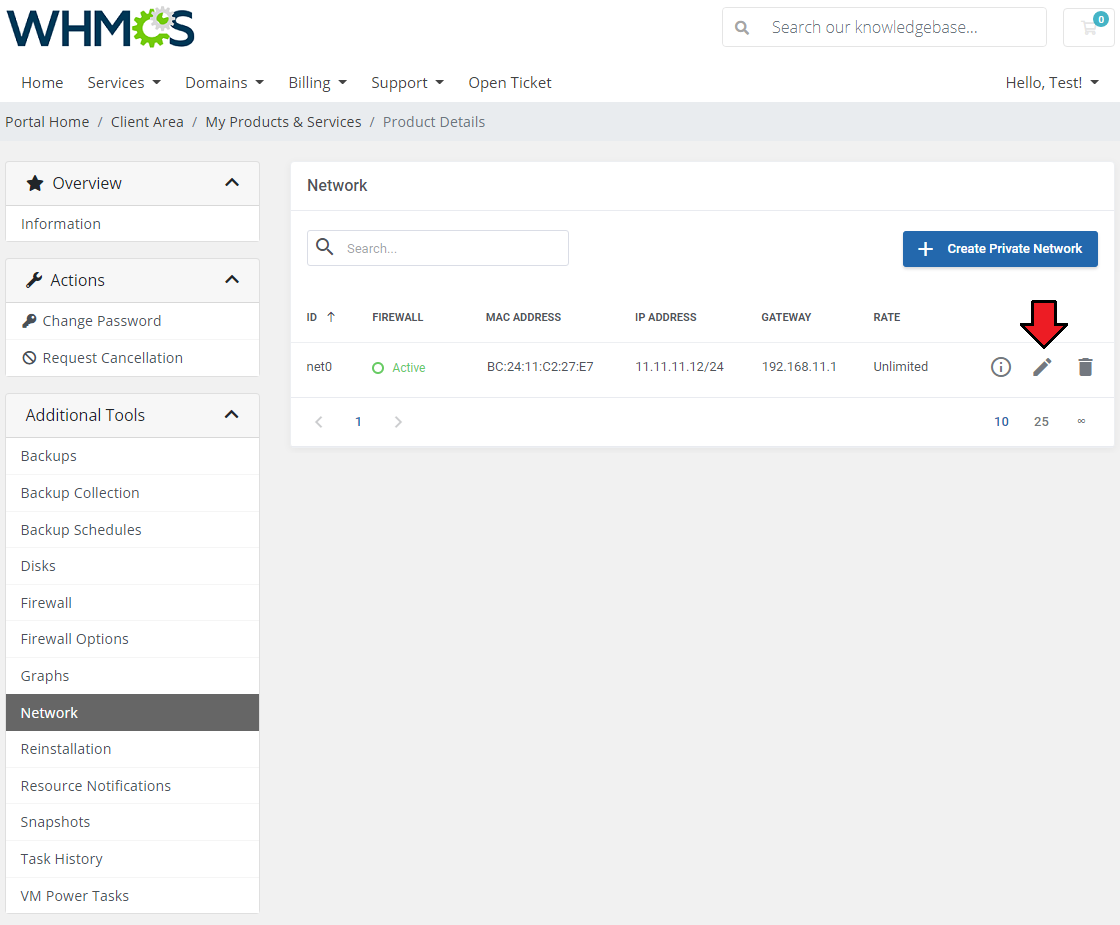Edit the net0 network with pencil icon
1120x925 pixels.
(1042, 367)
